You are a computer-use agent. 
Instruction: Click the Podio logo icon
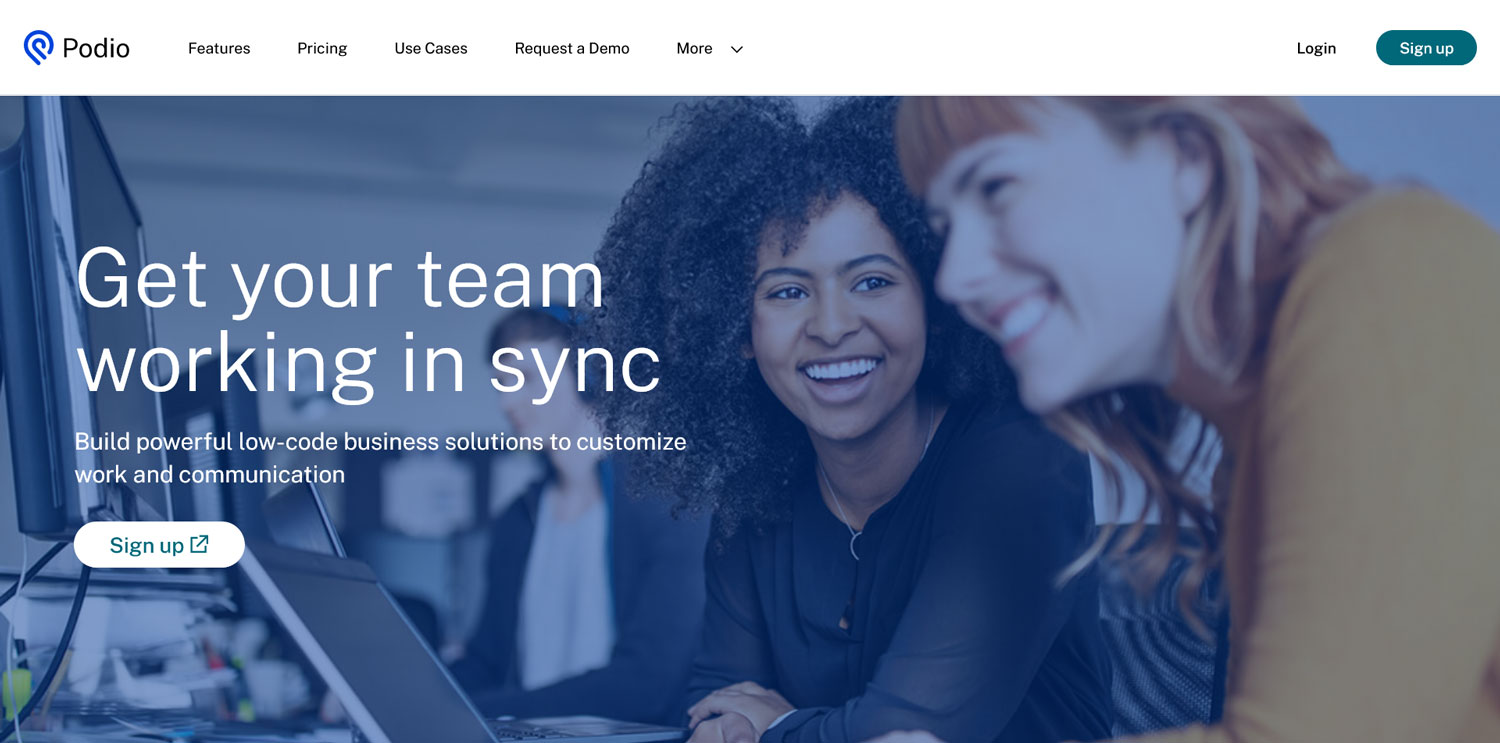coord(39,47)
